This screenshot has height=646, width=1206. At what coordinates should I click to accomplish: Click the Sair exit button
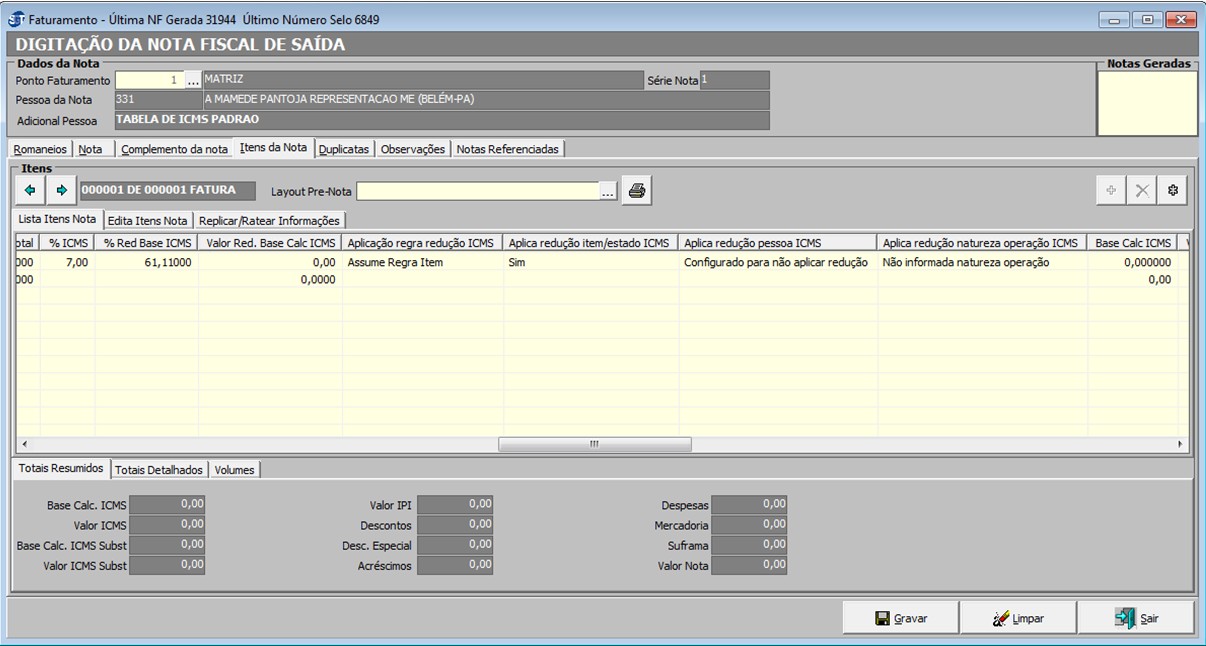tap(1136, 618)
